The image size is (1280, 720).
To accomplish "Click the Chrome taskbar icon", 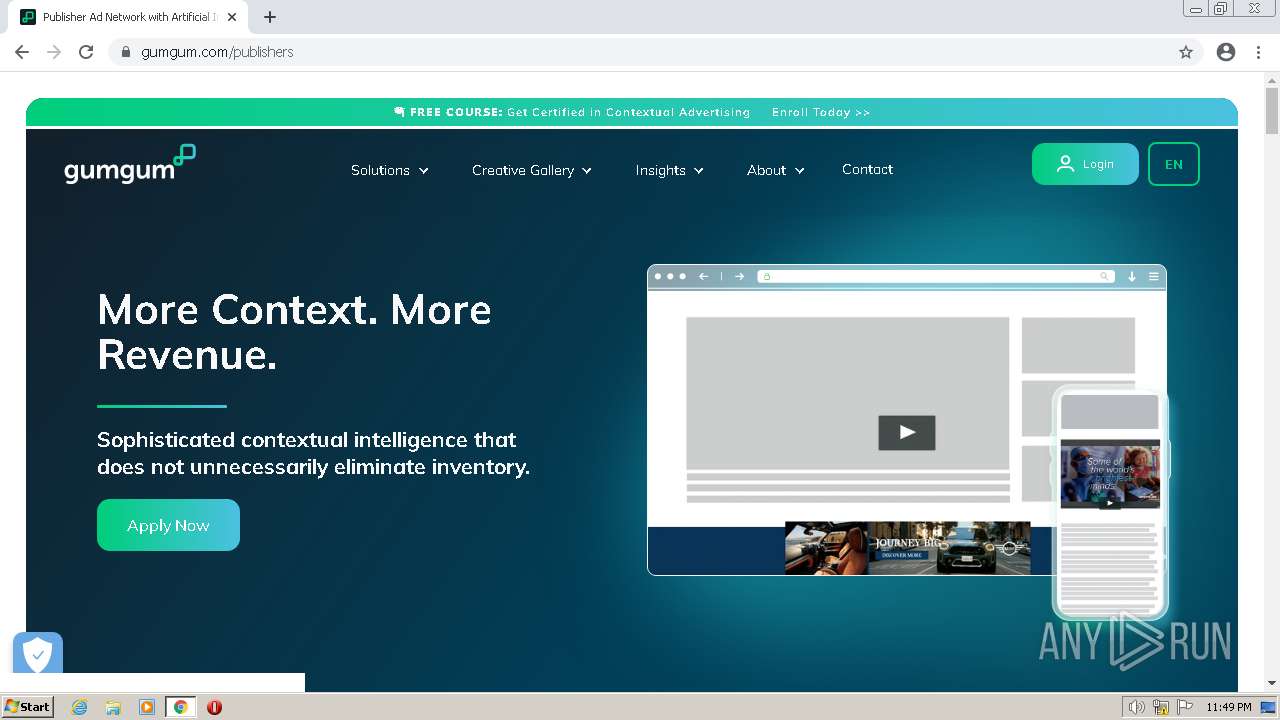I will click(x=180, y=707).
